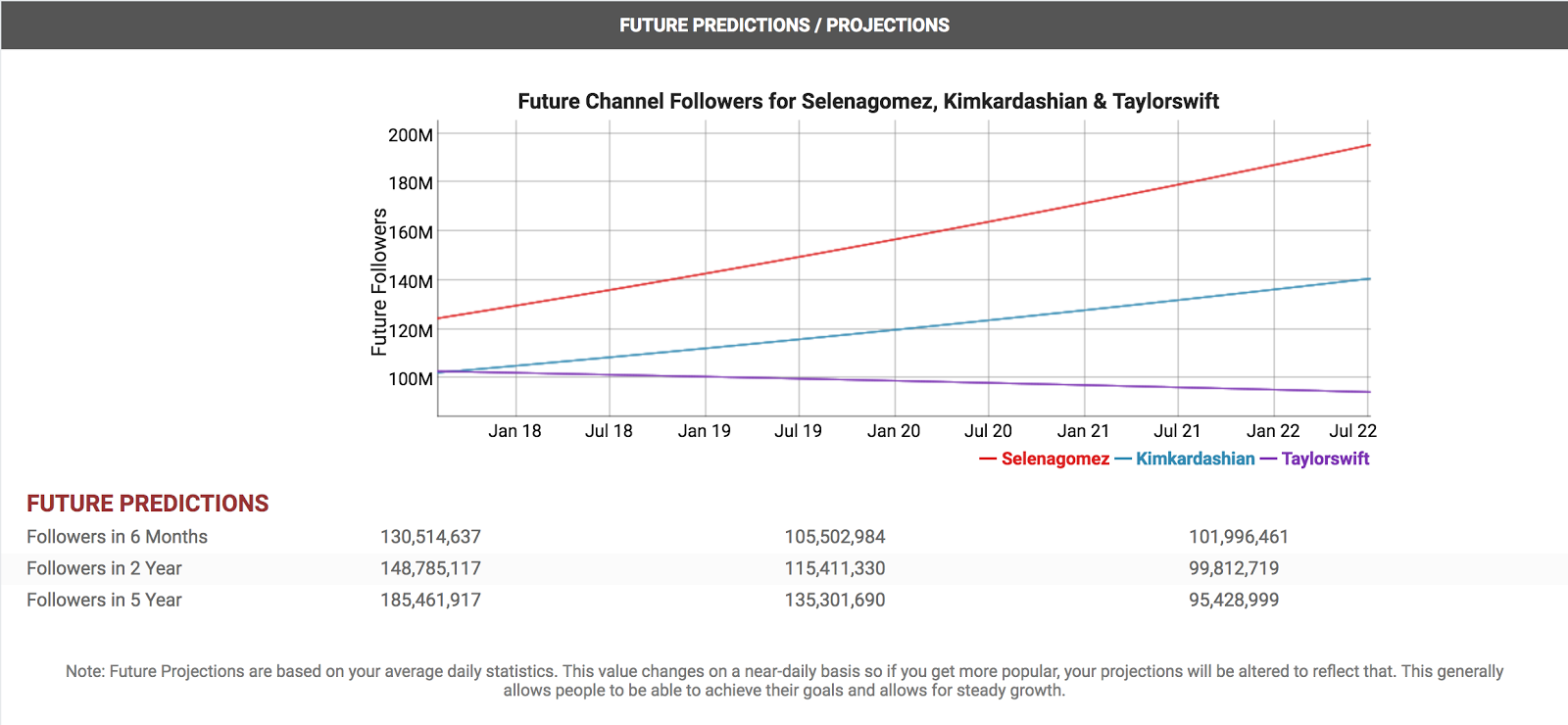Click the chart title about future channel followers
Image resolution: width=1568 pixels, height=725 pixels.
(868, 101)
